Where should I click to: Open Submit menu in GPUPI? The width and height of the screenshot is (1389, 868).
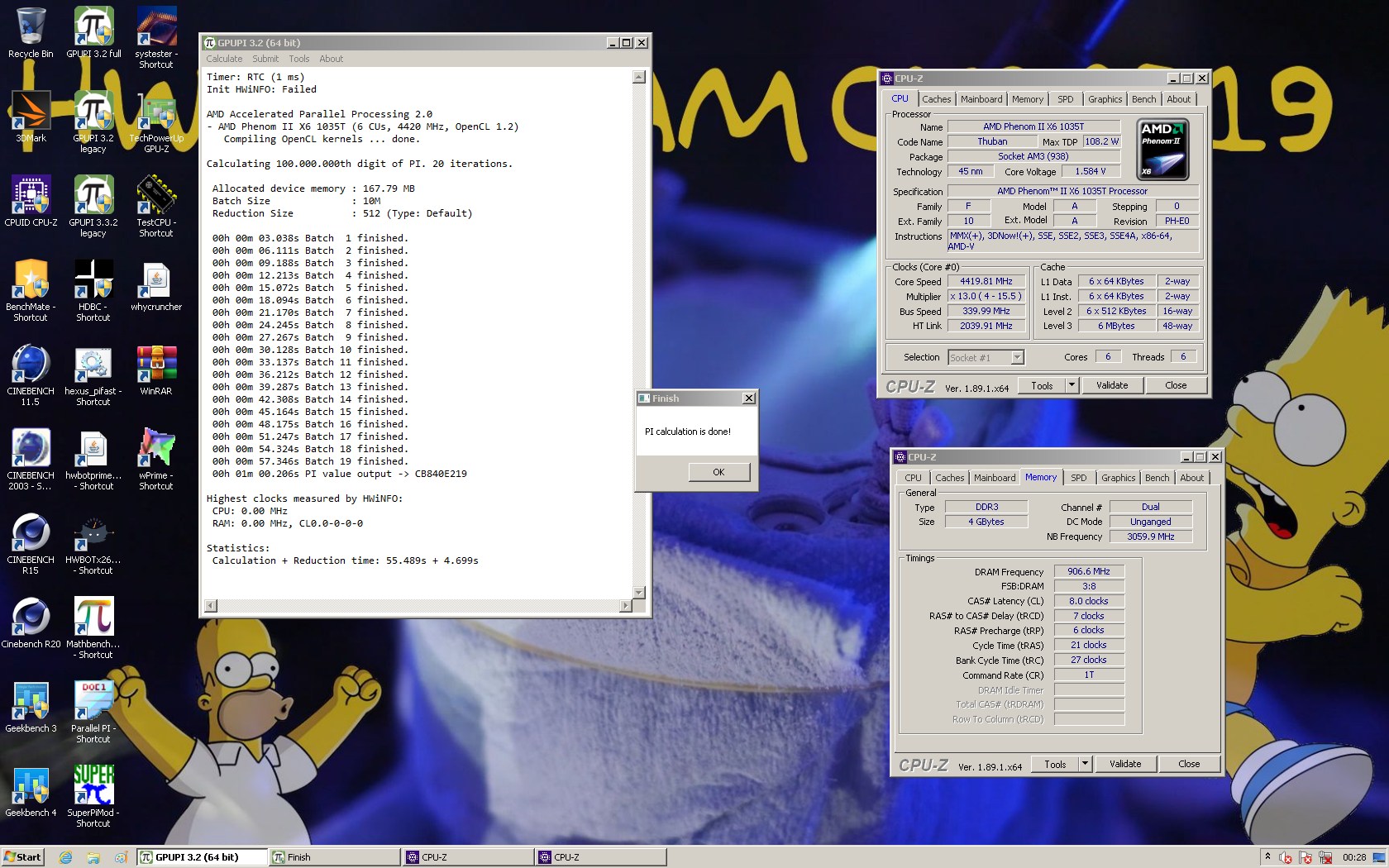265,59
